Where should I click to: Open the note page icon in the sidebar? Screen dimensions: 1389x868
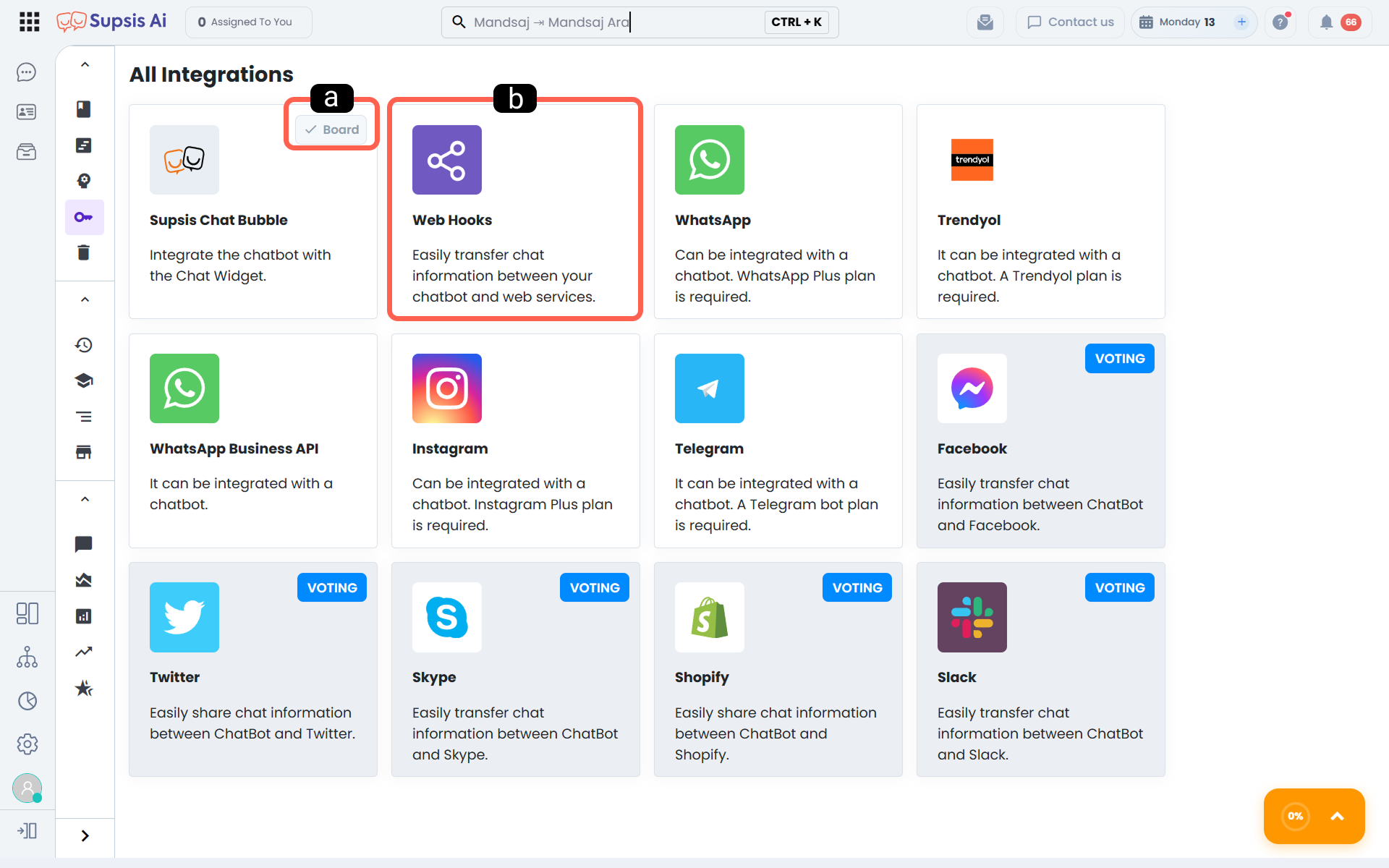[x=84, y=145]
